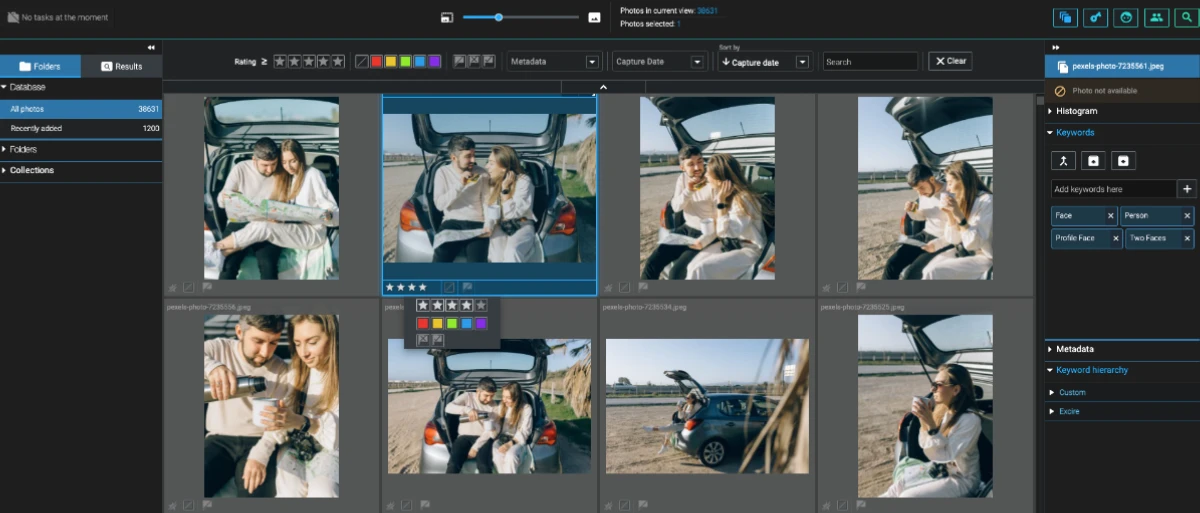
Task: Toggle the first flag filter in filter bar
Action: pyautogui.click(x=460, y=61)
